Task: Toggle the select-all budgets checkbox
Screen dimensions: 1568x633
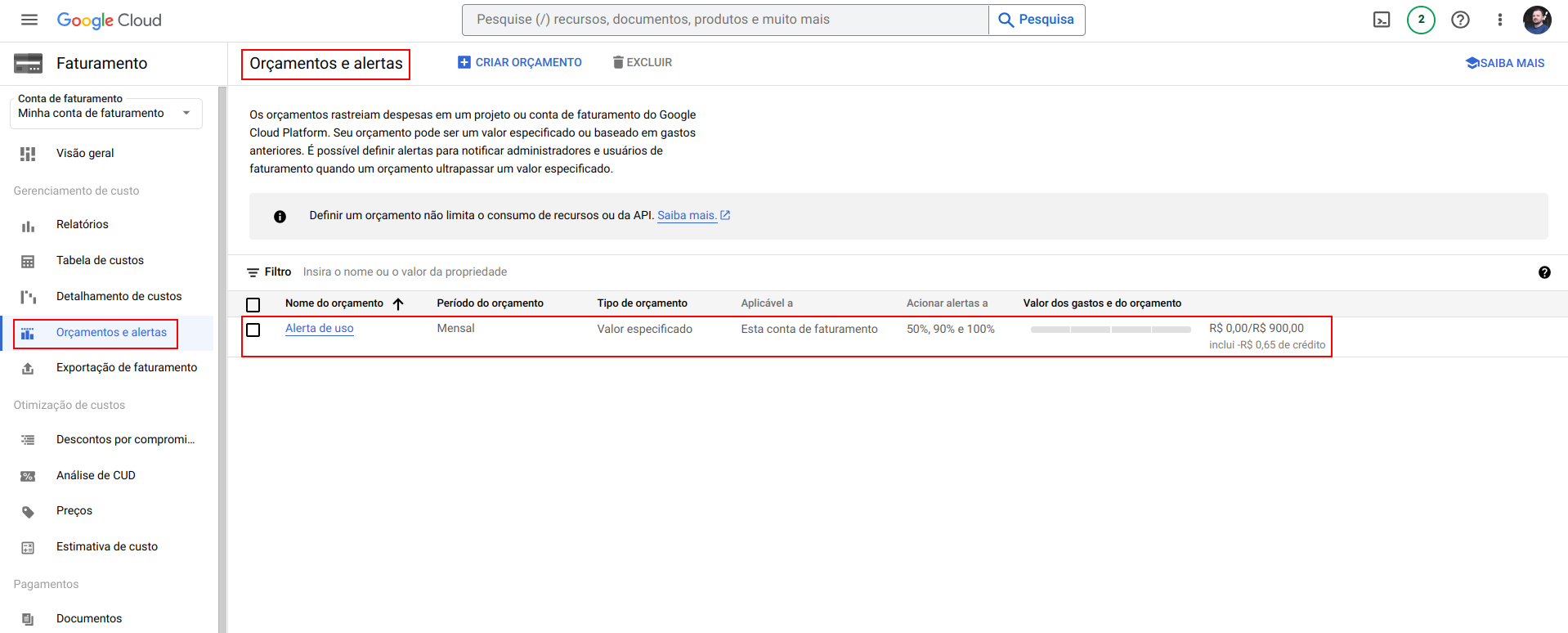Action: click(x=253, y=304)
